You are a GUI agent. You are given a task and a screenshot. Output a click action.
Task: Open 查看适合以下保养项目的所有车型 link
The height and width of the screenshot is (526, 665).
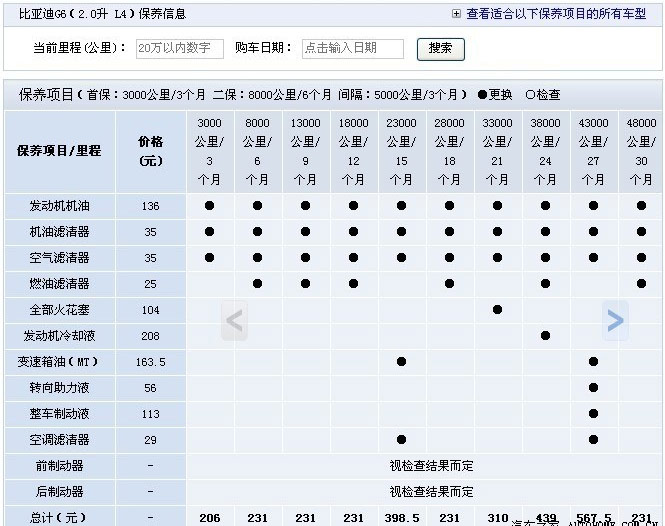(x=556, y=14)
